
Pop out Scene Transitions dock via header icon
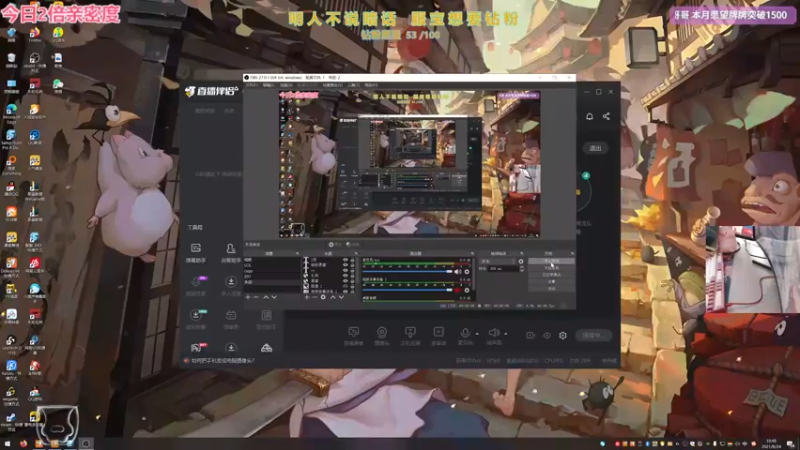pyautogui.click(x=521, y=254)
